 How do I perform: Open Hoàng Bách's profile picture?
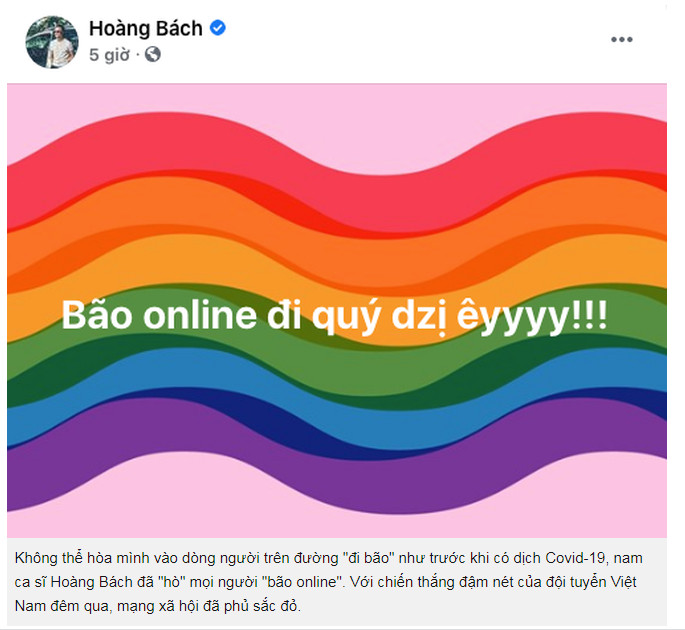(52, 42)
